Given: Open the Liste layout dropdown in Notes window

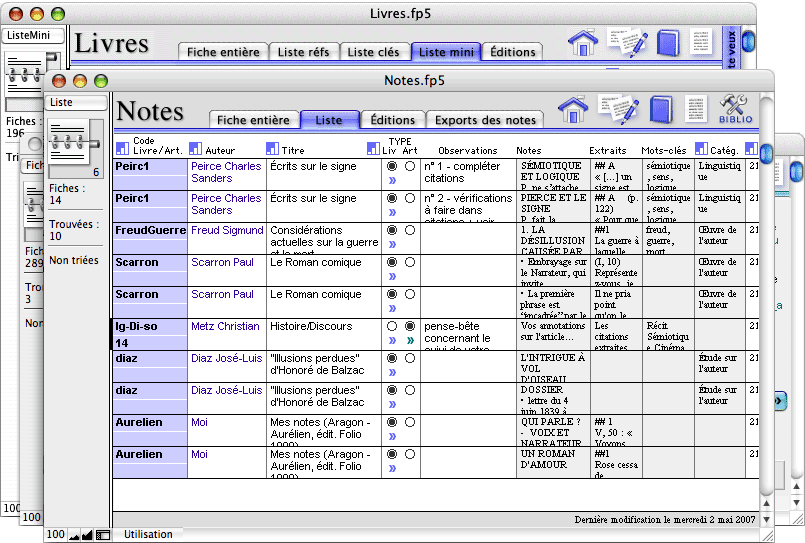Looking at the screenshot, I should click(76, 102).
